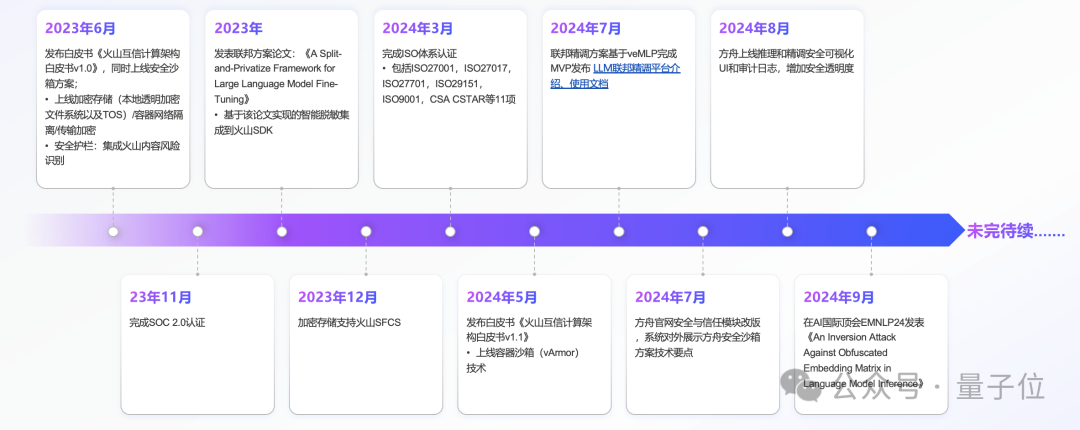Screen dimensions: 1080x430
Task: Click the timeline dot above the 23年11月 card
Action: coord(198,232)
